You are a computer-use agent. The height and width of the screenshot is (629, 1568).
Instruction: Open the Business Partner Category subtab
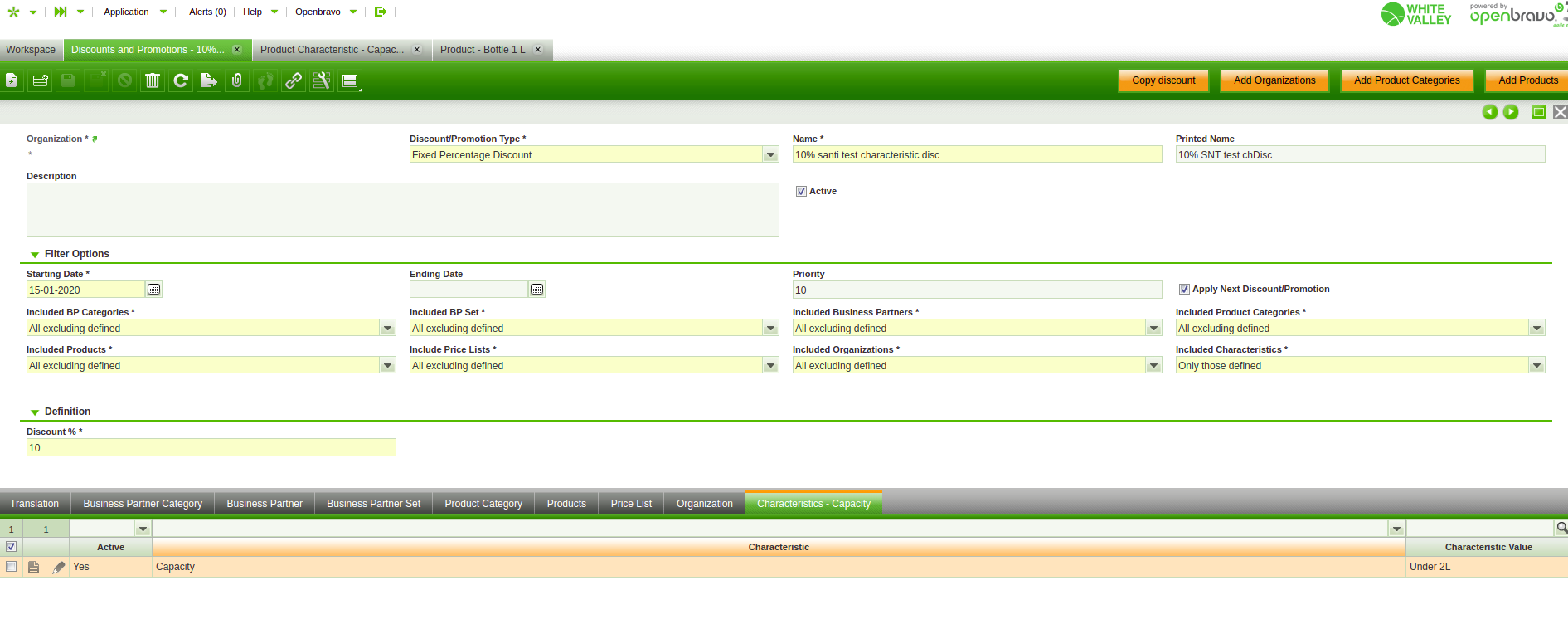(x=143, y=504)
